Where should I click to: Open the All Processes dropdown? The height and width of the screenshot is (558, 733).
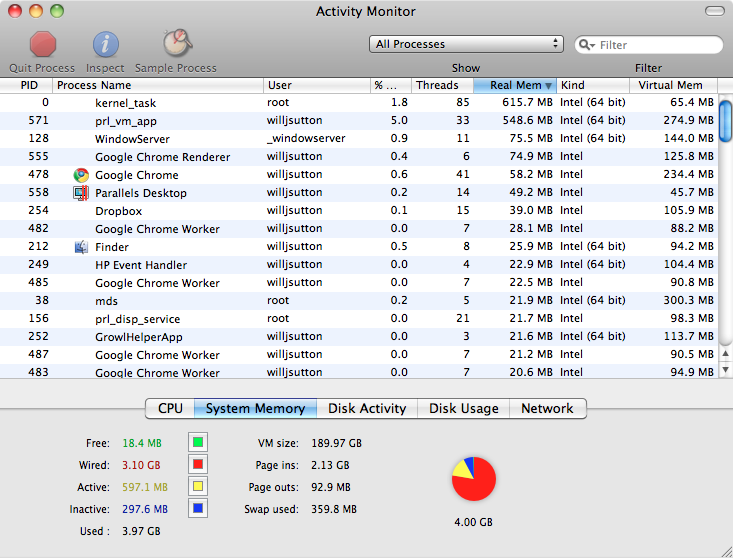[x=466, y=44]
